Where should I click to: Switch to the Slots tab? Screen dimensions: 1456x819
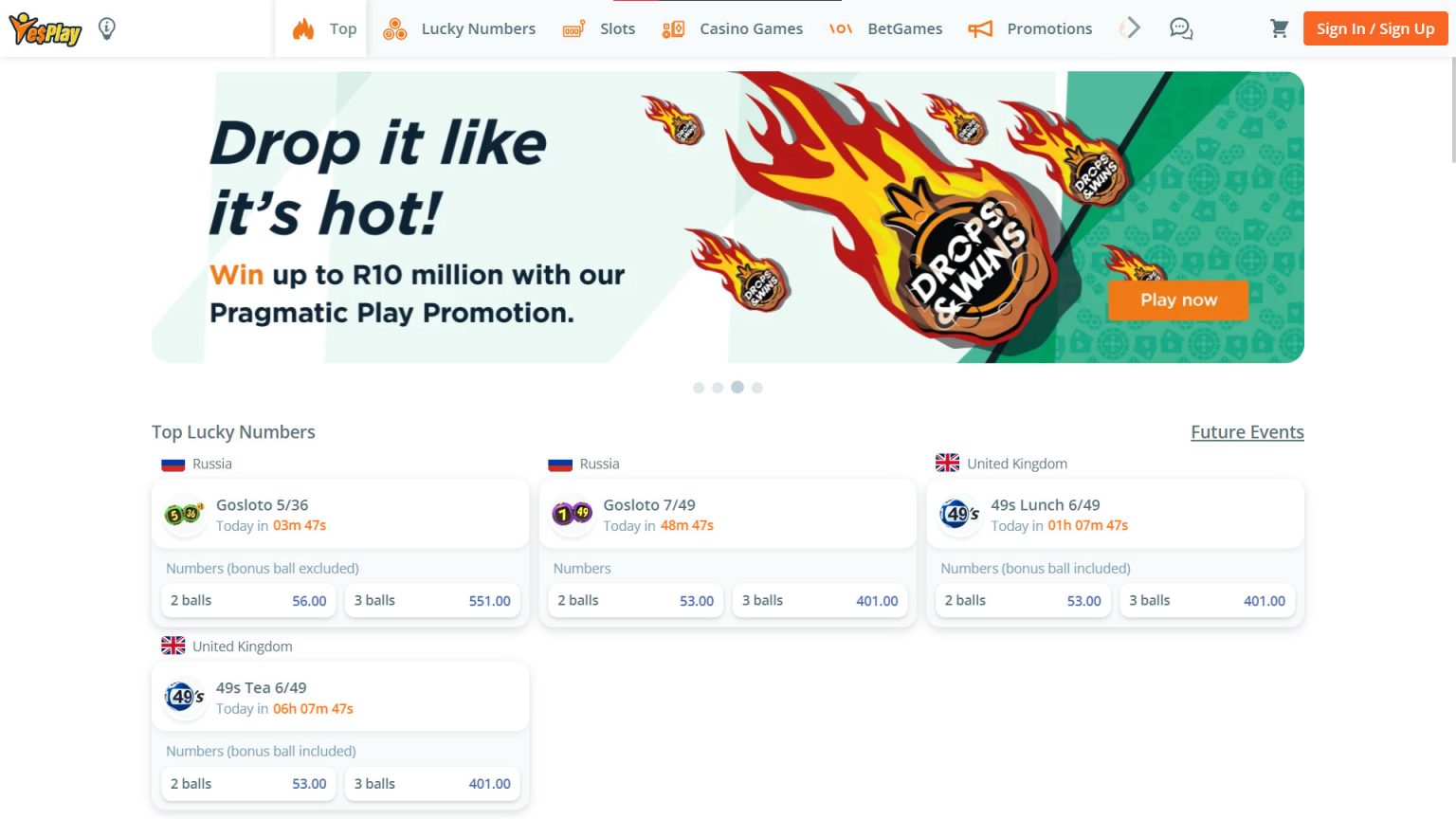[599, 28]
